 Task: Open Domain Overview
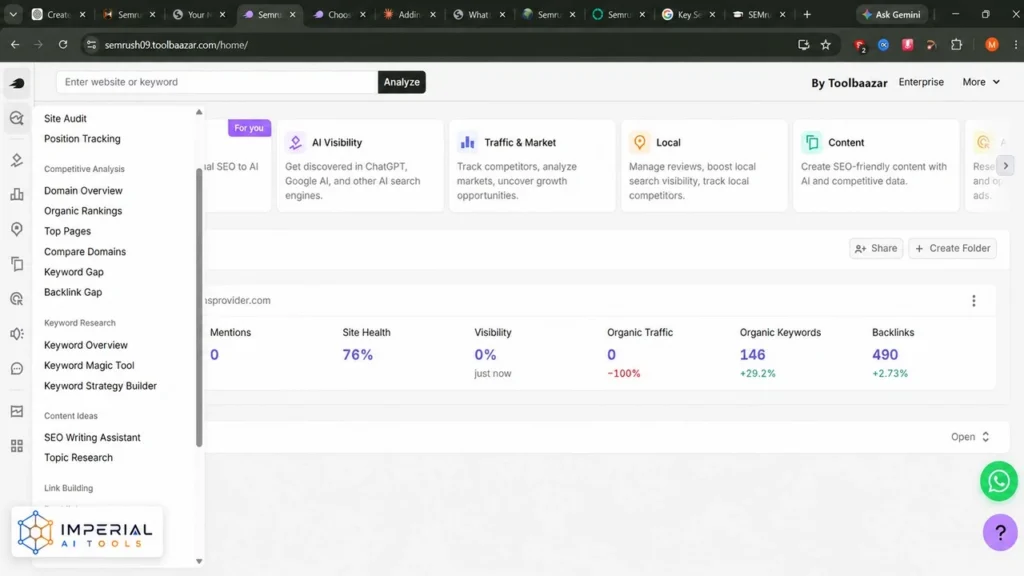pyautogui.click(x=83, y=191)
